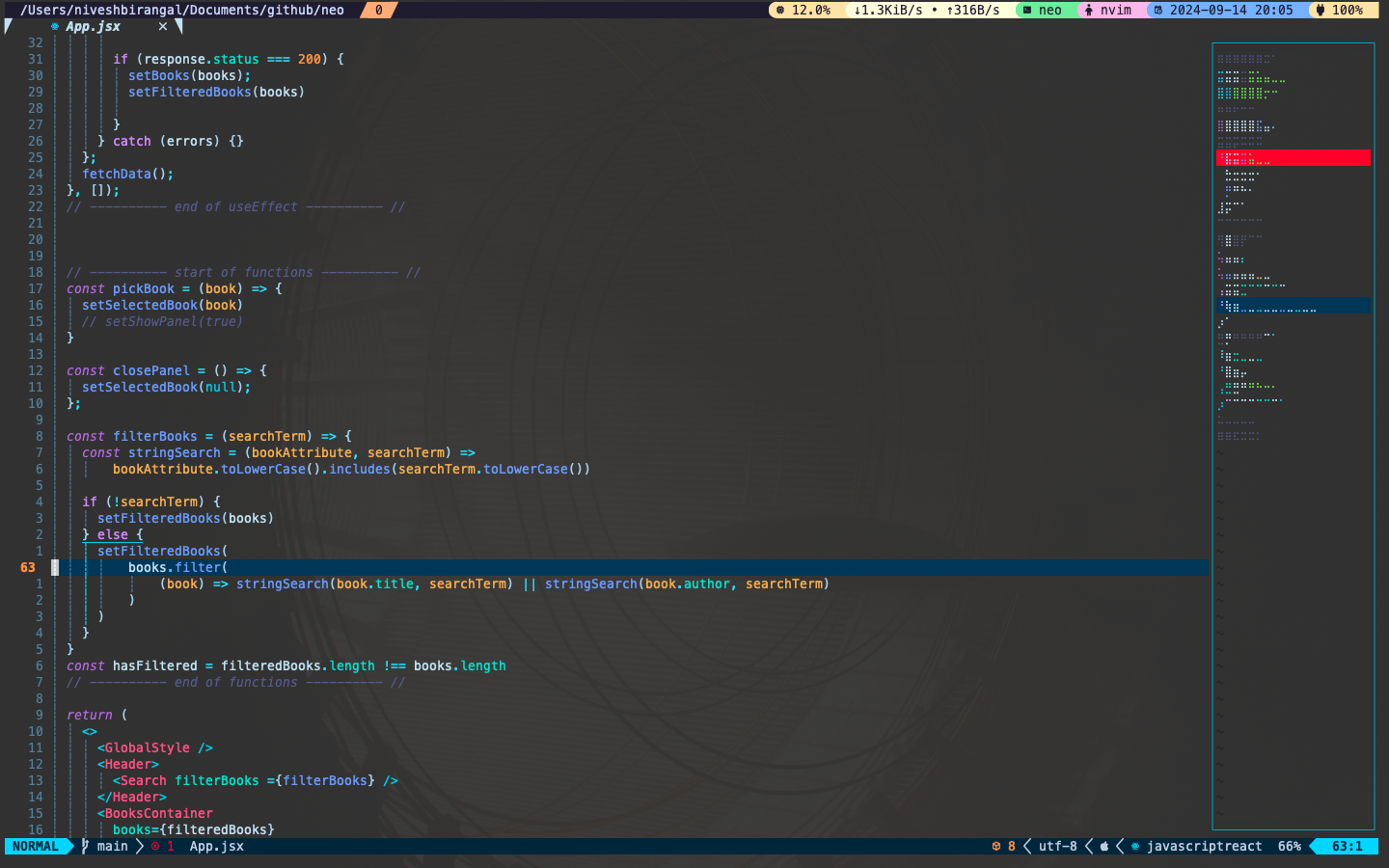
Task: Click the nvim process segment
Action: pyautogui.click(x=1108, y=10)
